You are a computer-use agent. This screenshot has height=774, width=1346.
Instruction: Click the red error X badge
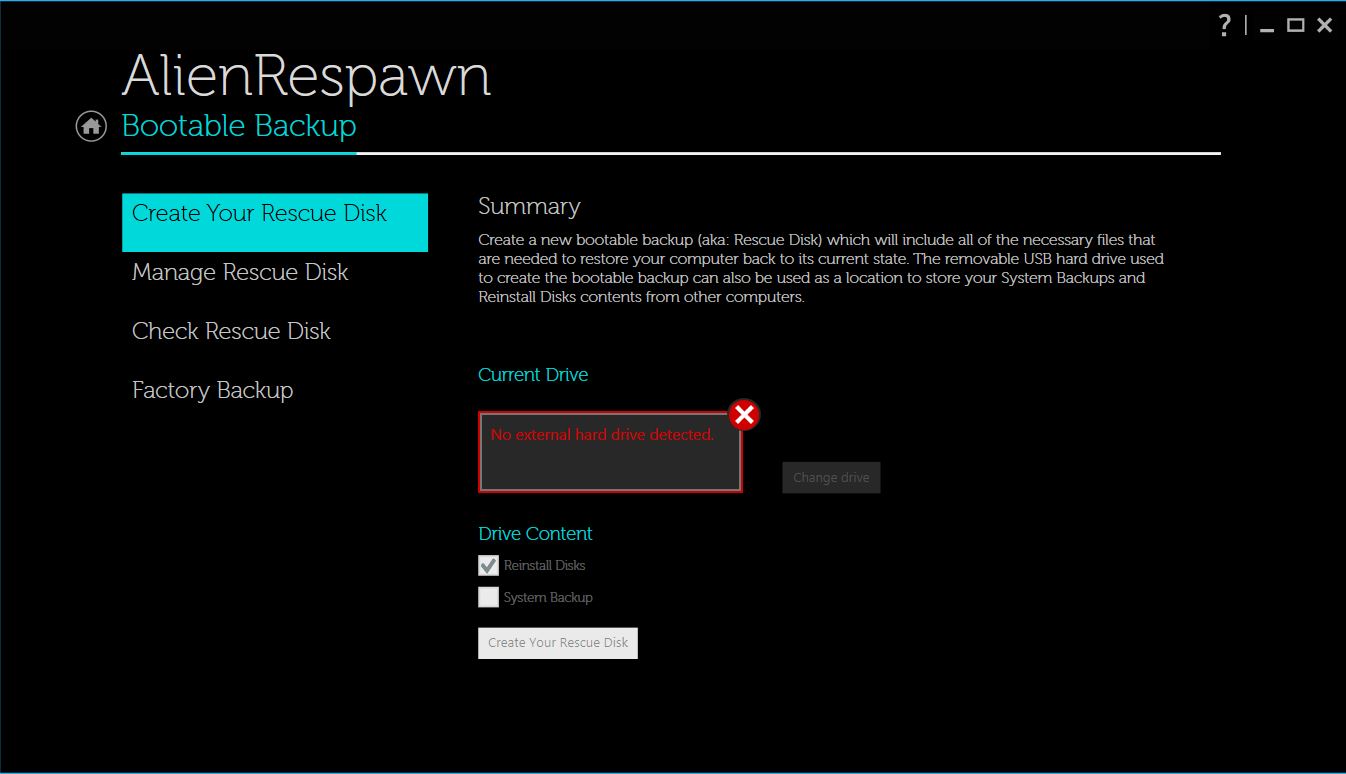743,414
